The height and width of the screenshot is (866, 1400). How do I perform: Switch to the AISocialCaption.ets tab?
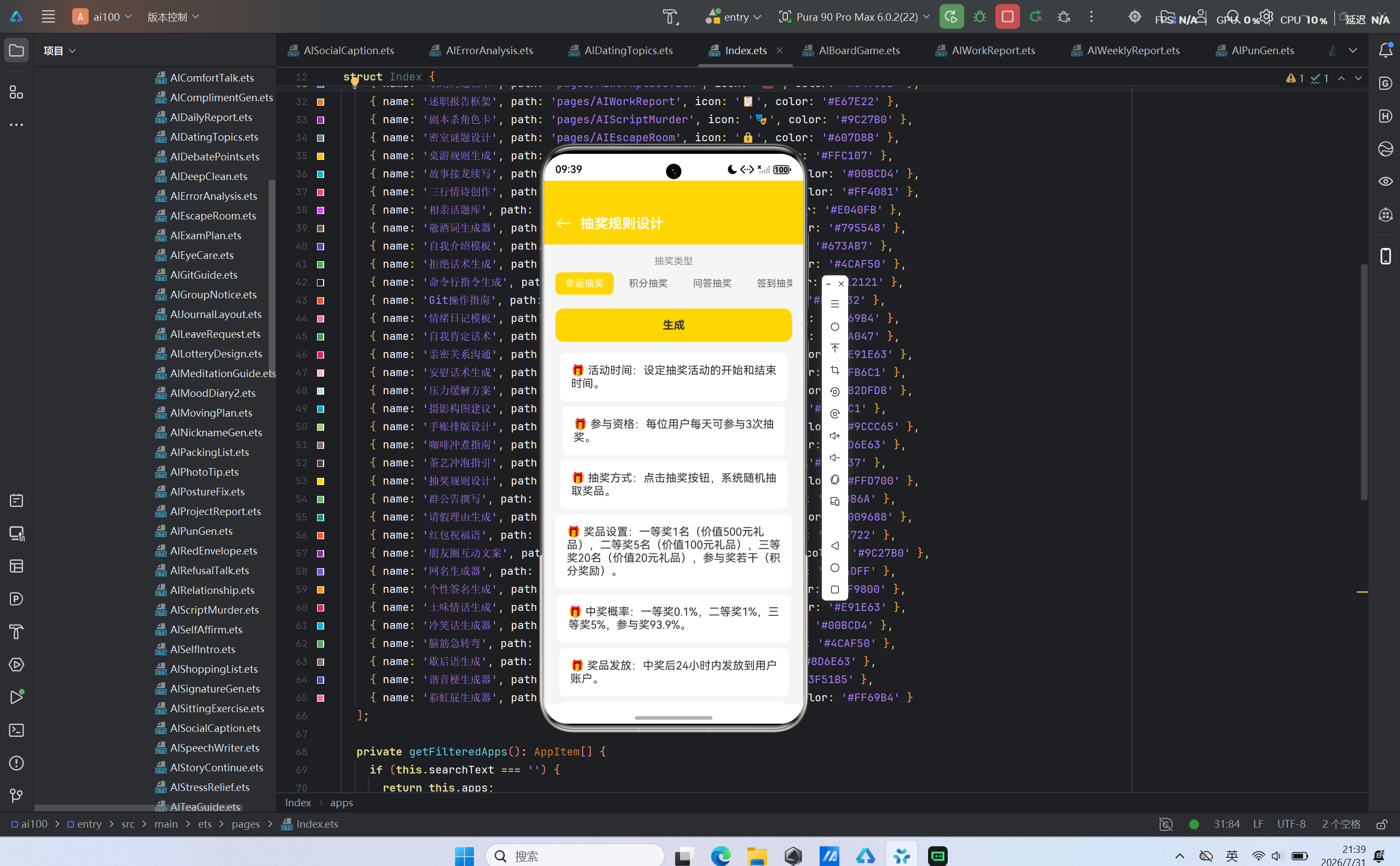pos(341,50)
